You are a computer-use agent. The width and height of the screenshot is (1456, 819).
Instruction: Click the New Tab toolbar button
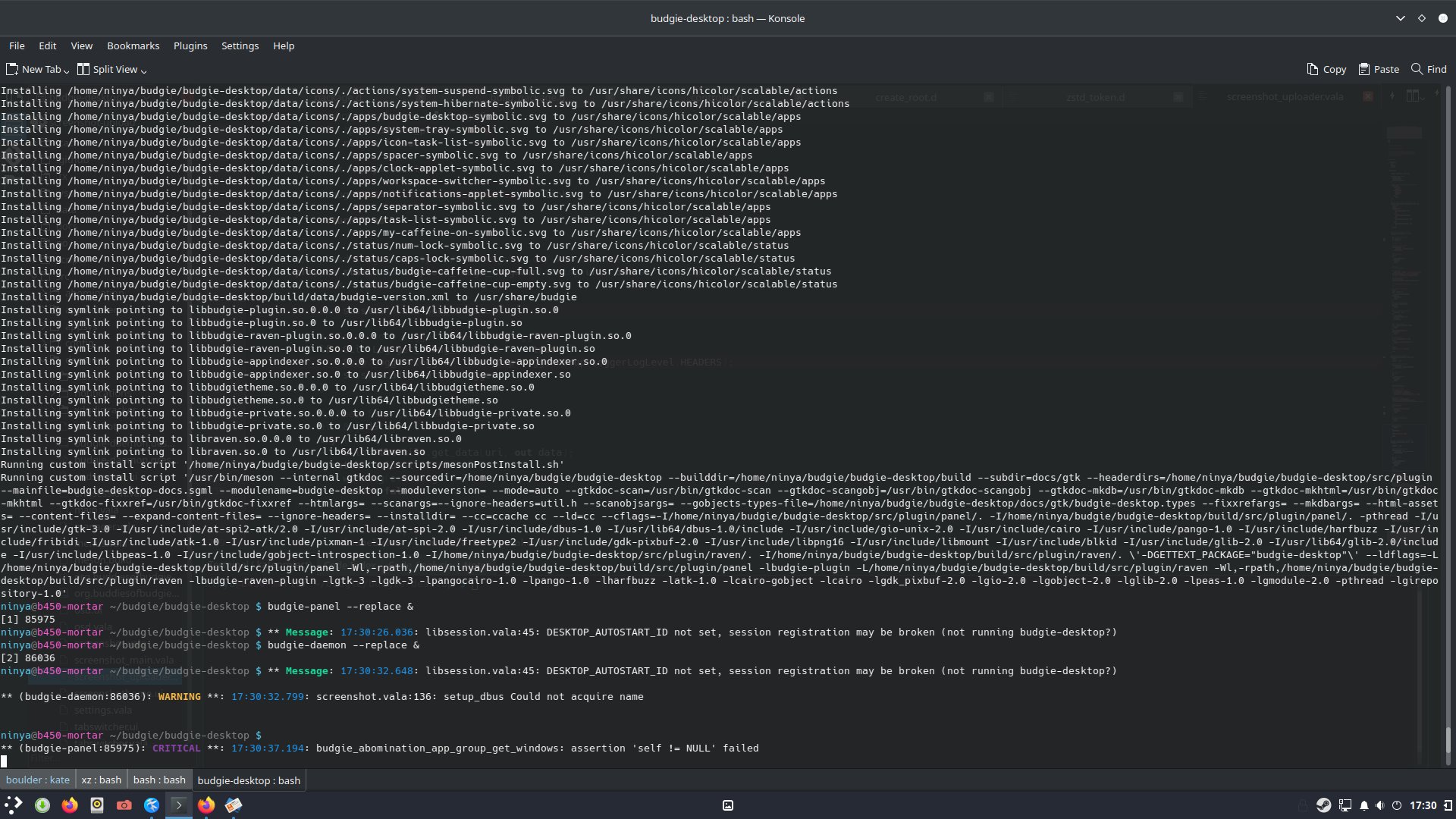[x=34, y=69]
